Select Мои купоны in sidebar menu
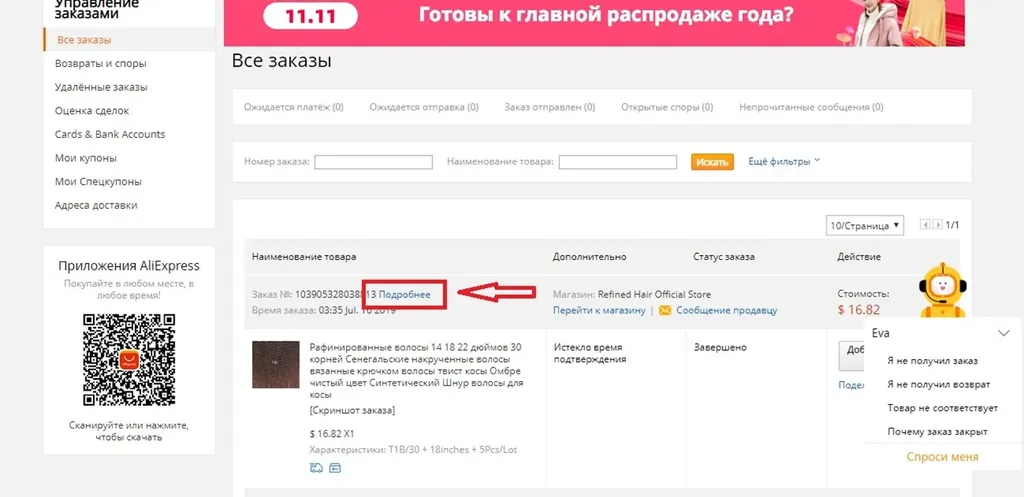 [86, 158]
